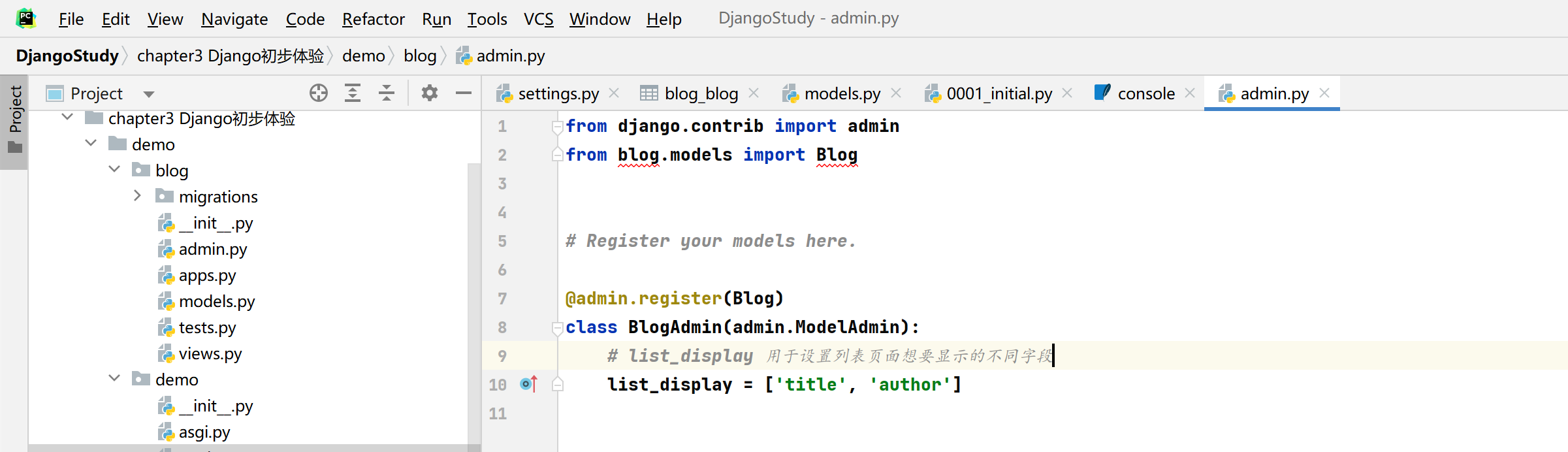The image size is (1568, 452).
Task: Click admin.py breadcrumb in navigation bar
Action: [501, 56]
